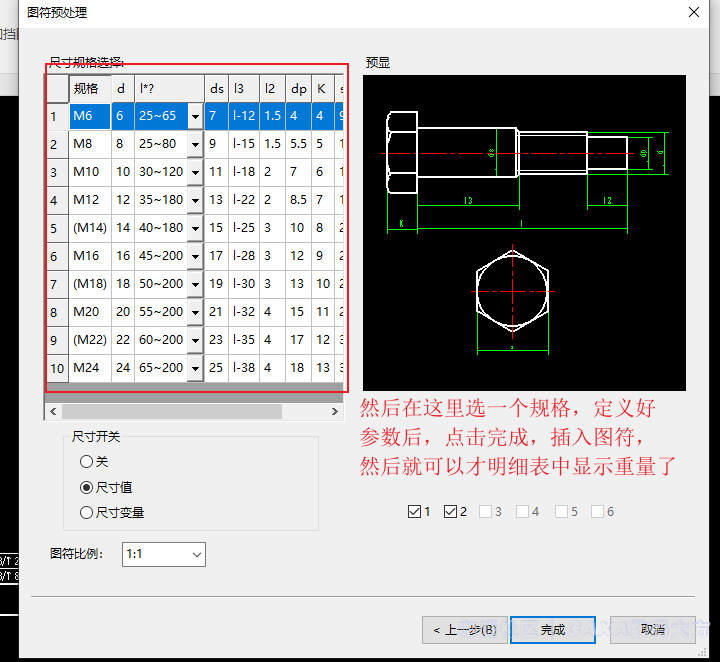Close the 图符预处理 dialog window
The height and width of the screenshot is (662, 720).
[693, 12]
